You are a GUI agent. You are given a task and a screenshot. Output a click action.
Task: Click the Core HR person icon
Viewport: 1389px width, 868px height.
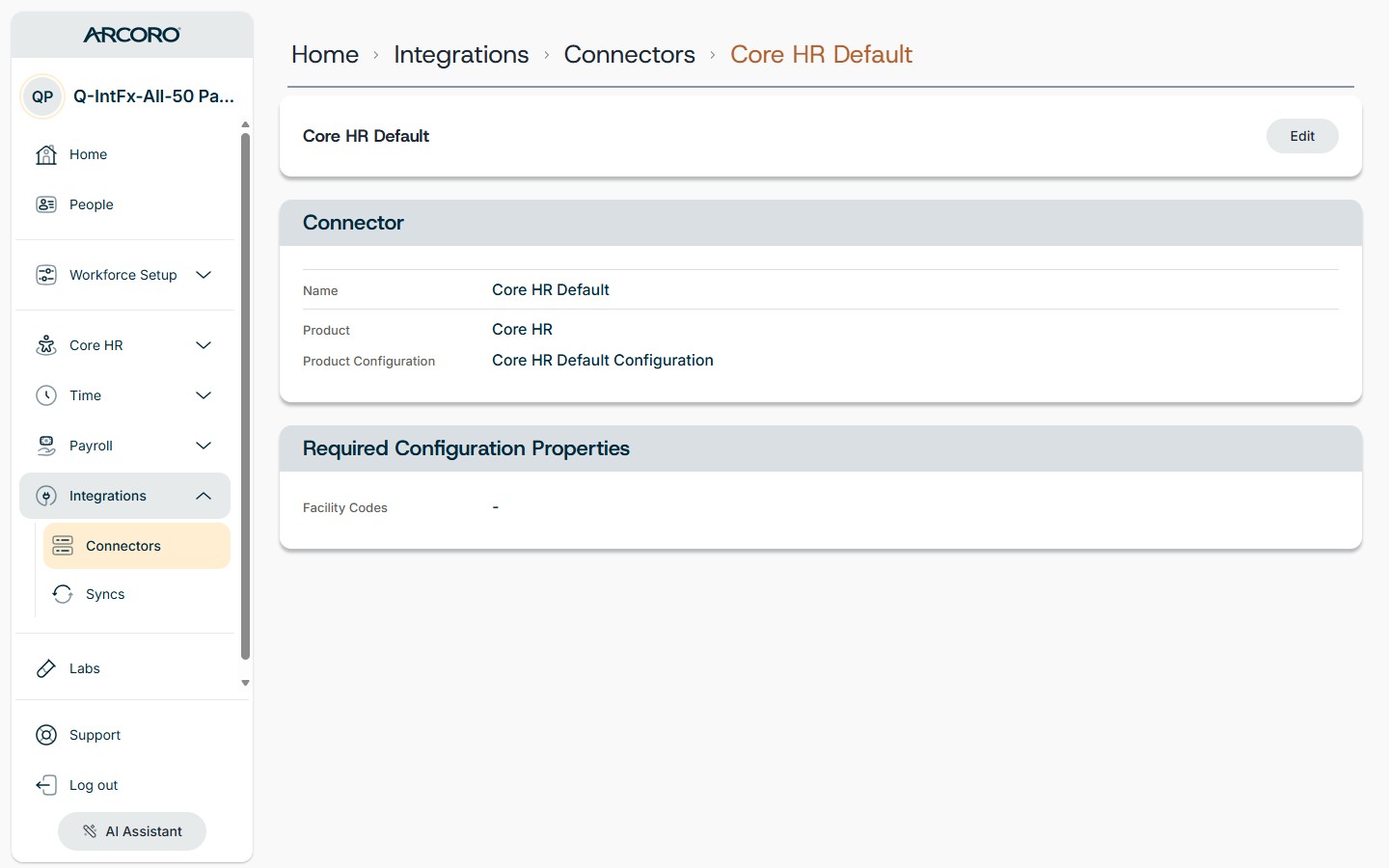(x=46, y=345)
